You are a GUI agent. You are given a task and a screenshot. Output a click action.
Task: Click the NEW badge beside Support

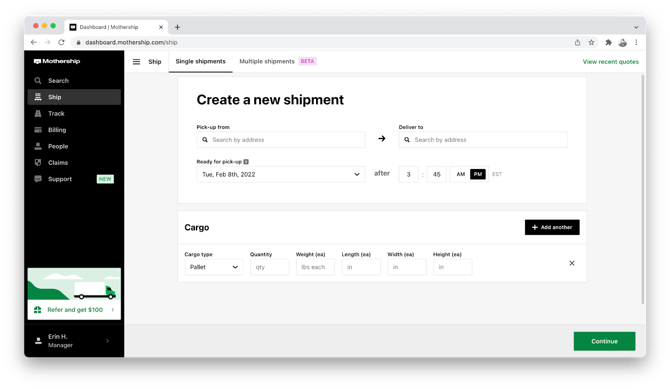[x=105, y=179]
